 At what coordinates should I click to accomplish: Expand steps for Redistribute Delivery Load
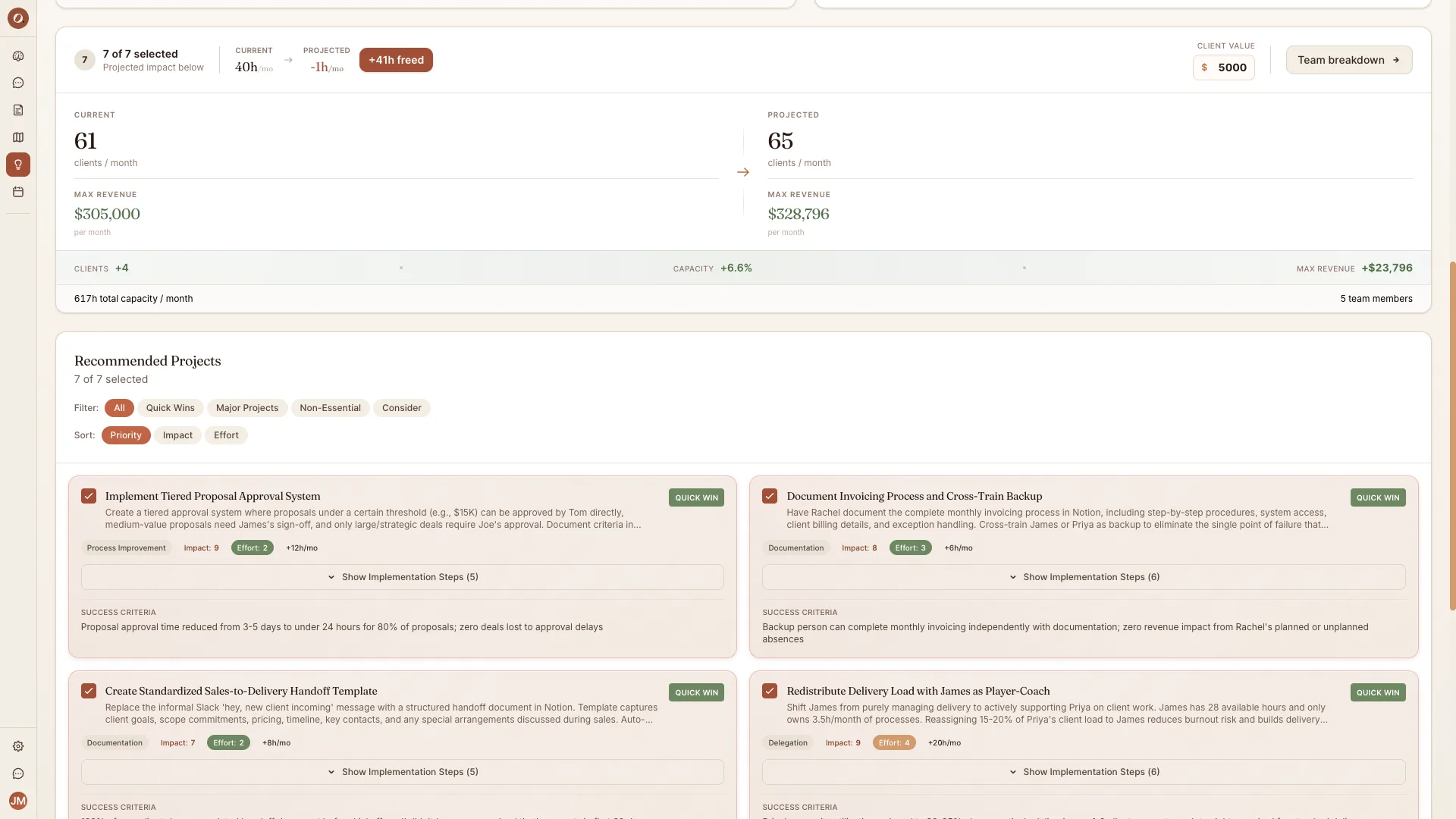1084,772
